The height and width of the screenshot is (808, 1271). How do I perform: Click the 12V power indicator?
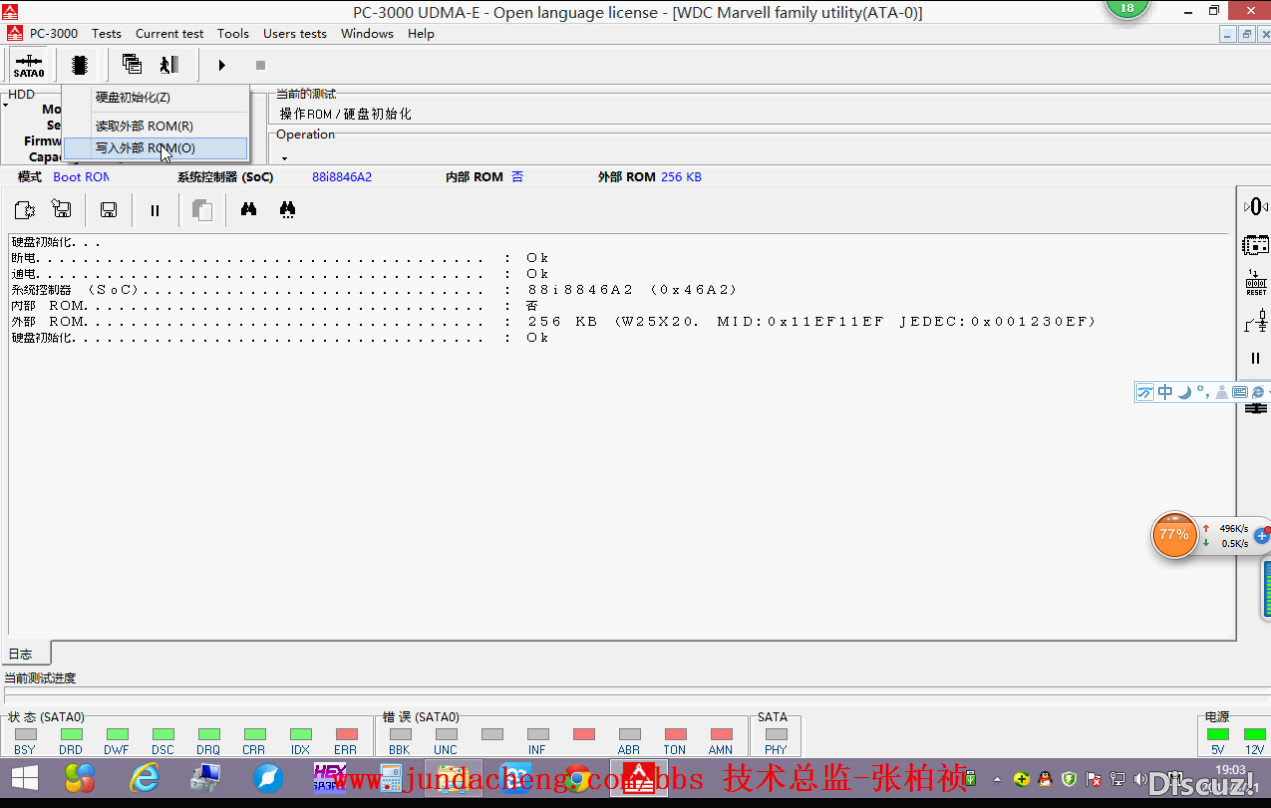(x=1254, y=734)
